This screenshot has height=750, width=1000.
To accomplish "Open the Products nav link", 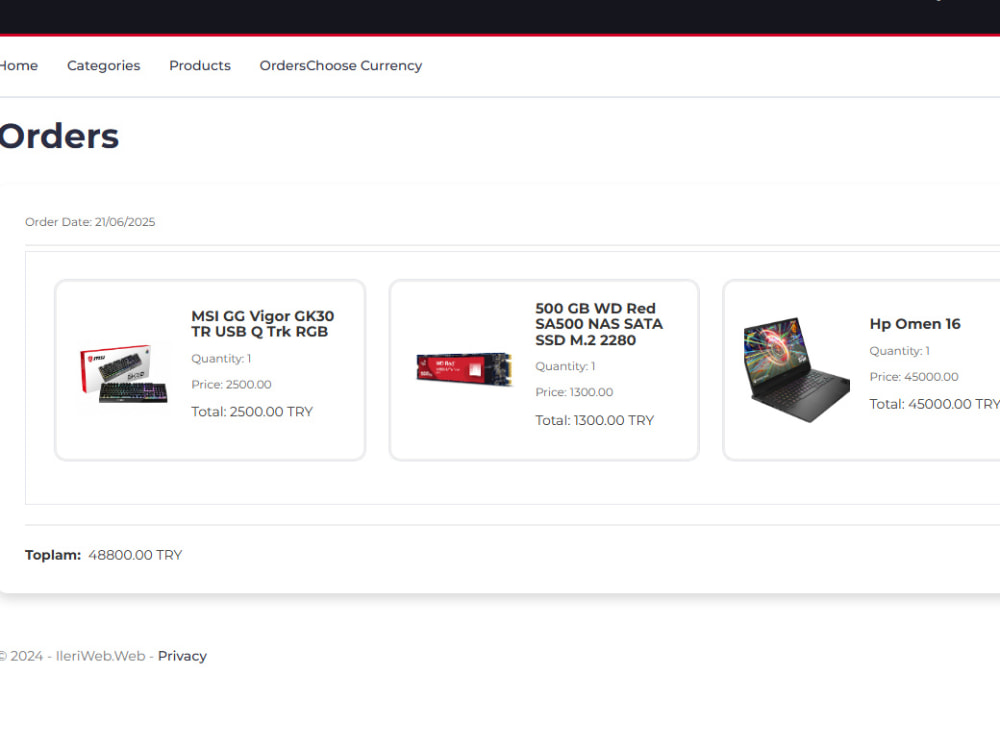I will (200, 66).
